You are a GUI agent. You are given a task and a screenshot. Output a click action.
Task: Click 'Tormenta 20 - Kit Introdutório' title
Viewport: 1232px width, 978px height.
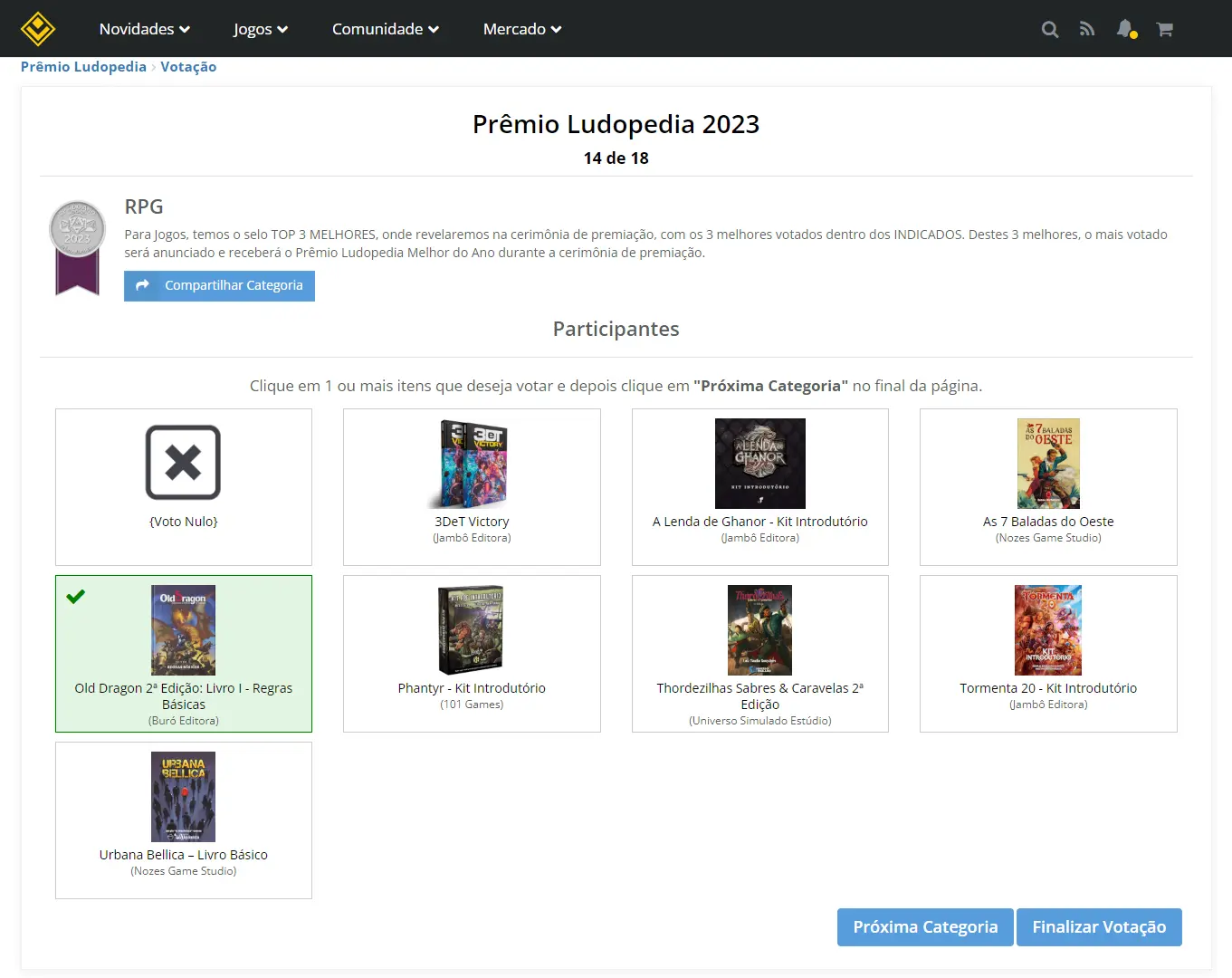tap(1048, 688)
